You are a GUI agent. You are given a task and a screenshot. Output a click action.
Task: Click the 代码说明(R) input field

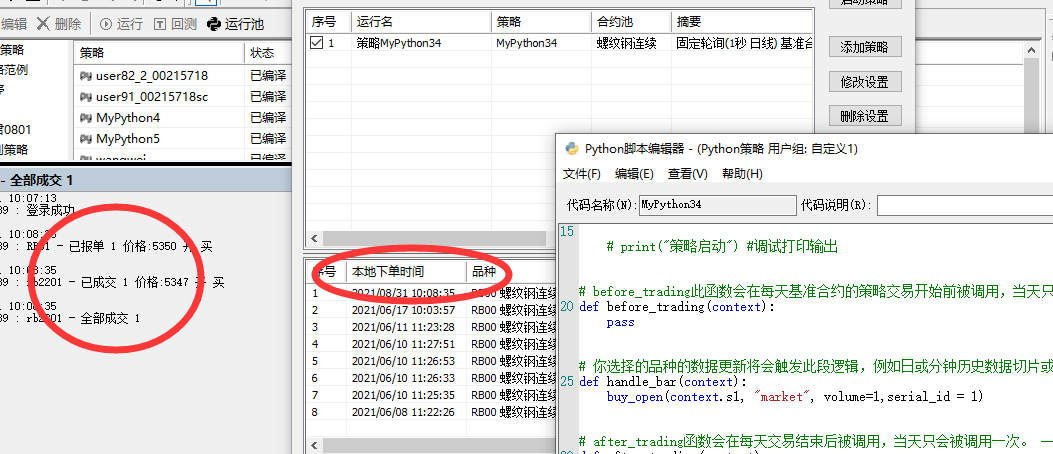[964, 205]
